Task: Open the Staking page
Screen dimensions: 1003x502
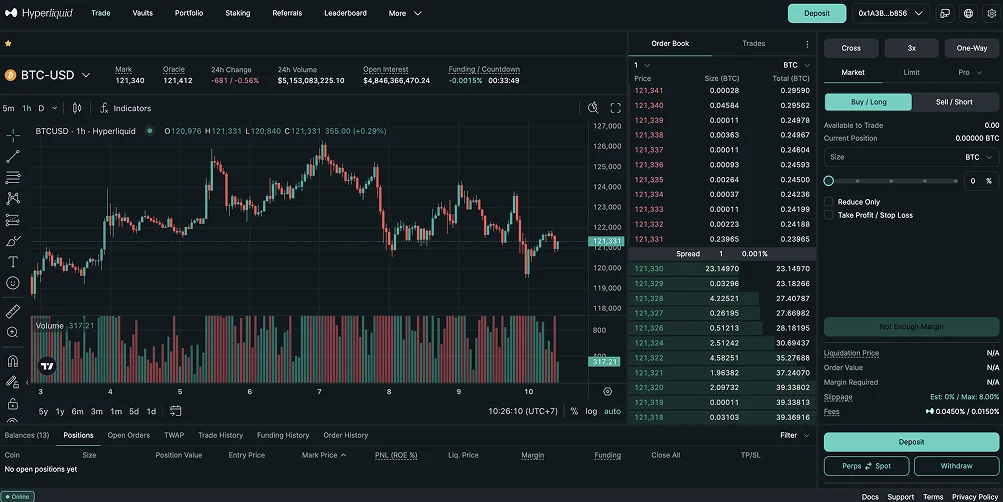Action: (237, 13)
